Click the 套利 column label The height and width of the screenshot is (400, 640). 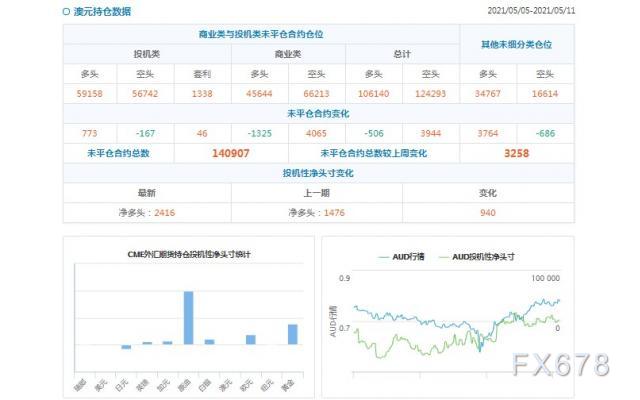click(x=202, y=74)
